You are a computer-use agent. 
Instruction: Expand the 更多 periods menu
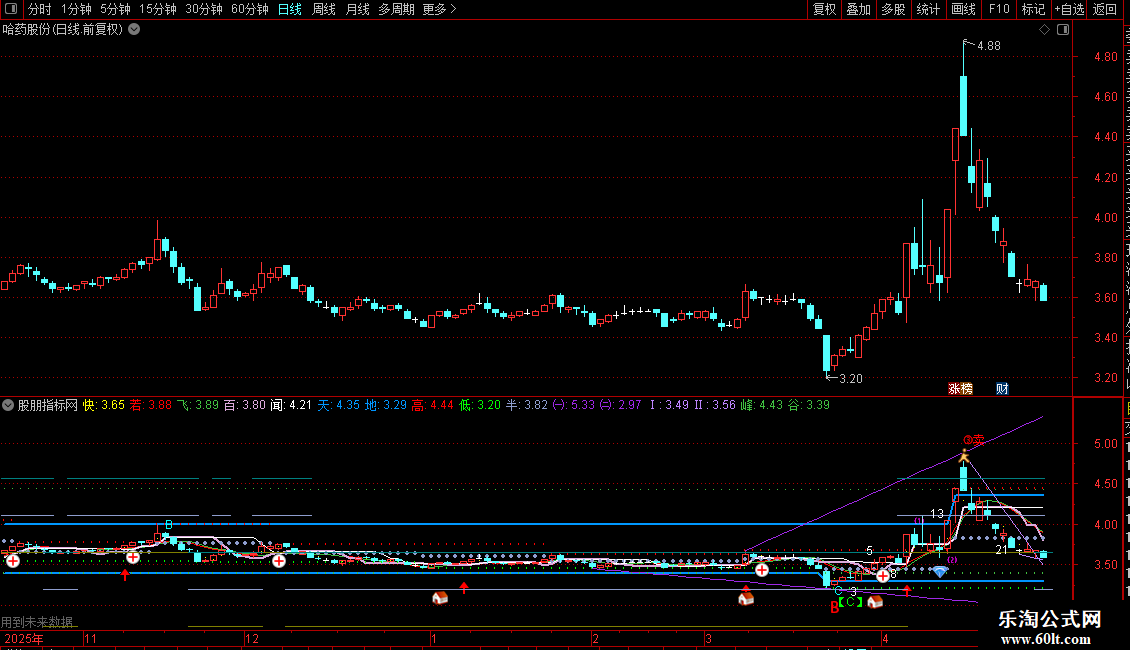440,9
